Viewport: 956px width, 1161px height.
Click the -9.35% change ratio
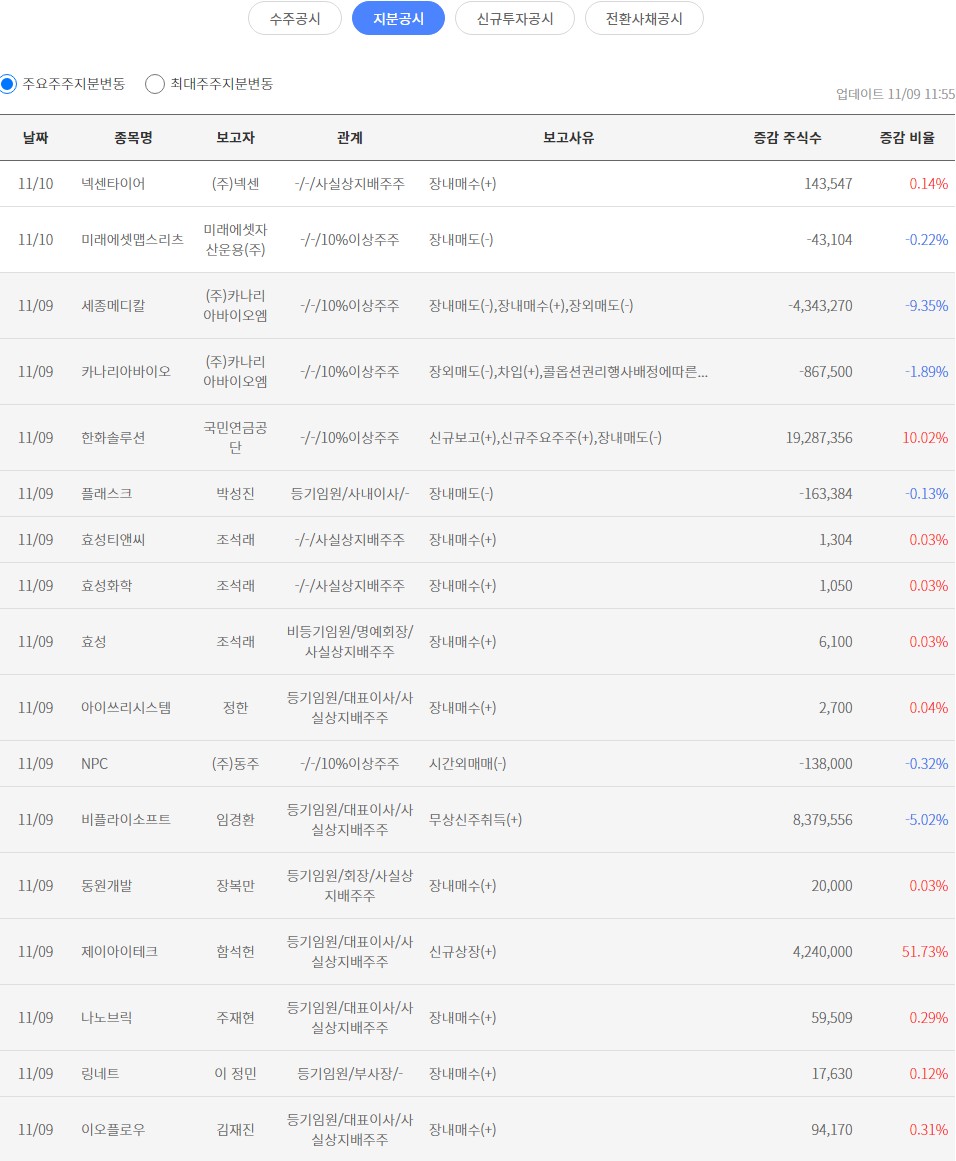tap(926, 306)
